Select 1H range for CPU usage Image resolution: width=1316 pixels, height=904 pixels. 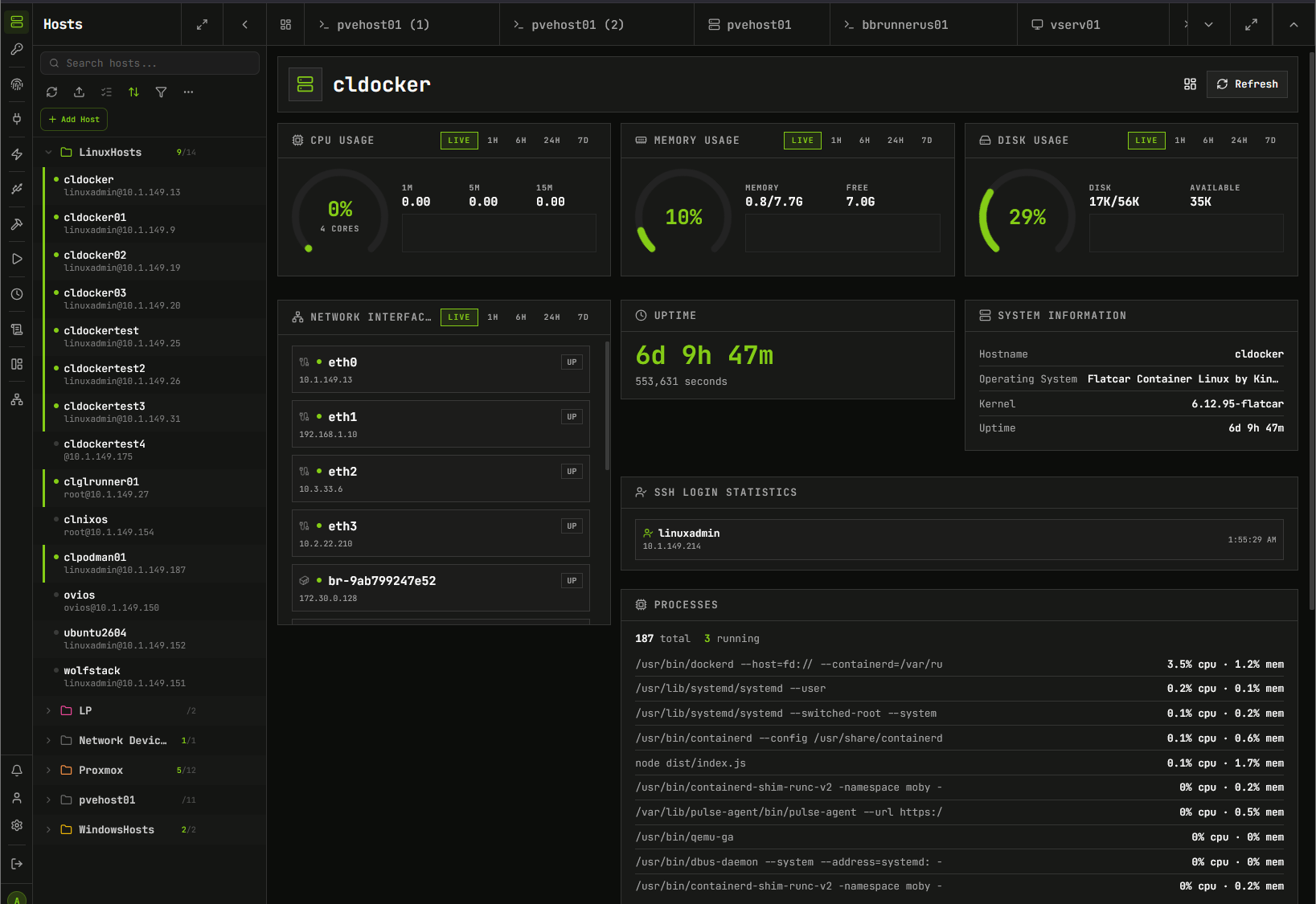[x=493, y=141]
